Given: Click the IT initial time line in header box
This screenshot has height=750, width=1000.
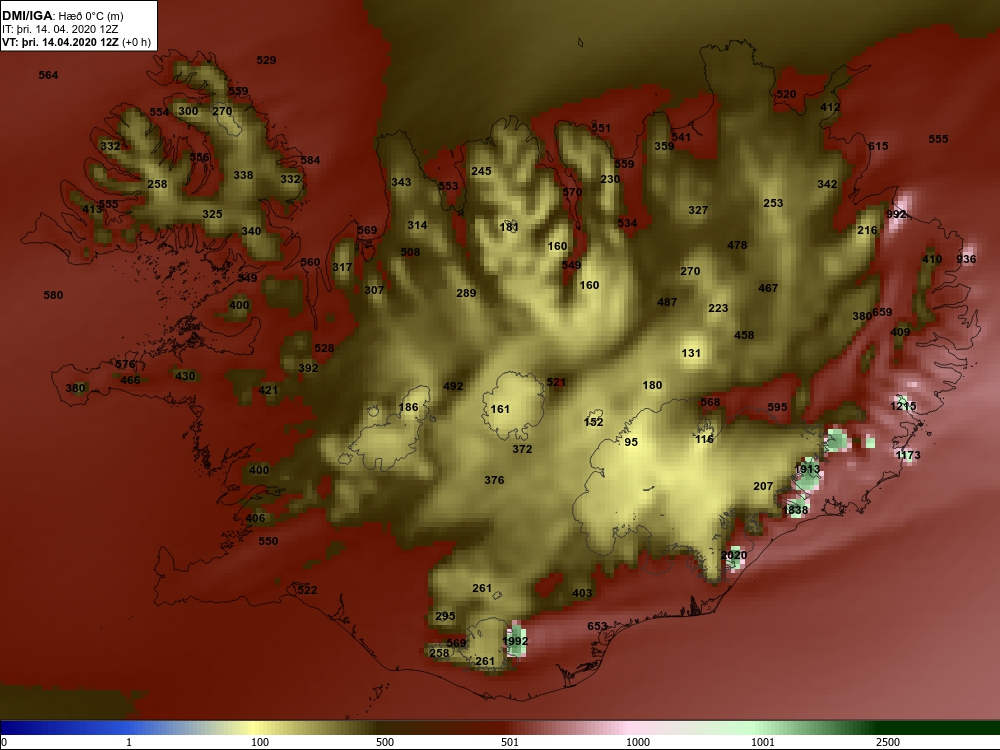Looking at the screenshot, I should point(60,29).
